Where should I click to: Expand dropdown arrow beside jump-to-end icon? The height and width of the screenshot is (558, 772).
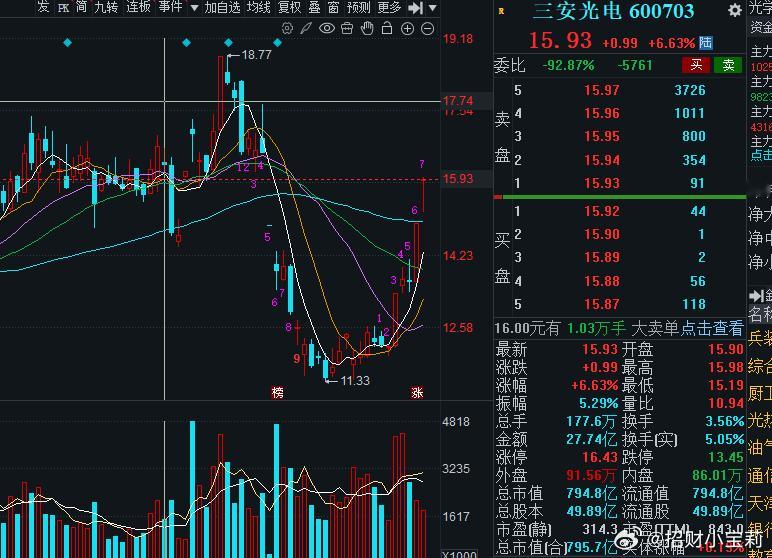[433, 8]
